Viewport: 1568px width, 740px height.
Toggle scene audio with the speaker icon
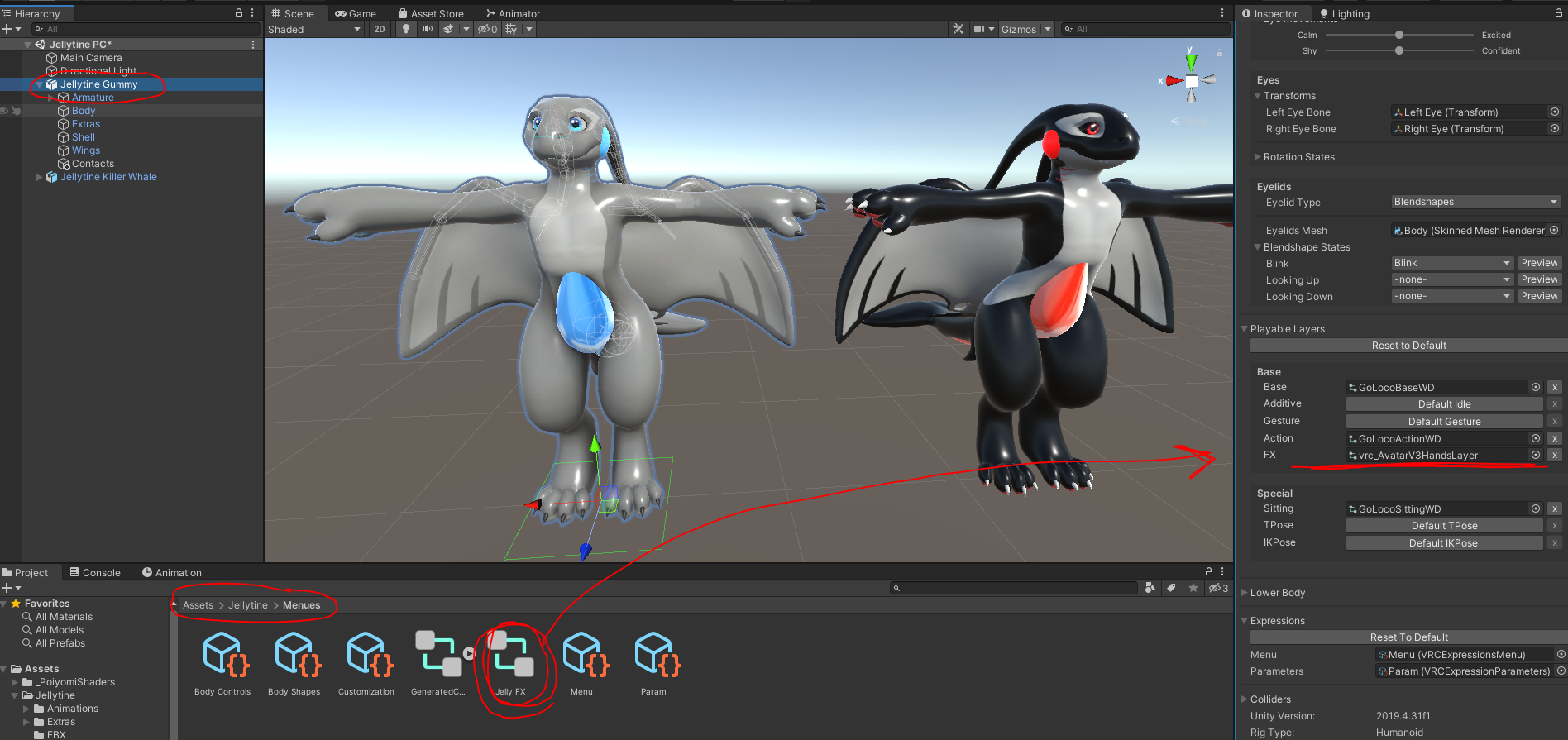point(427,29)
